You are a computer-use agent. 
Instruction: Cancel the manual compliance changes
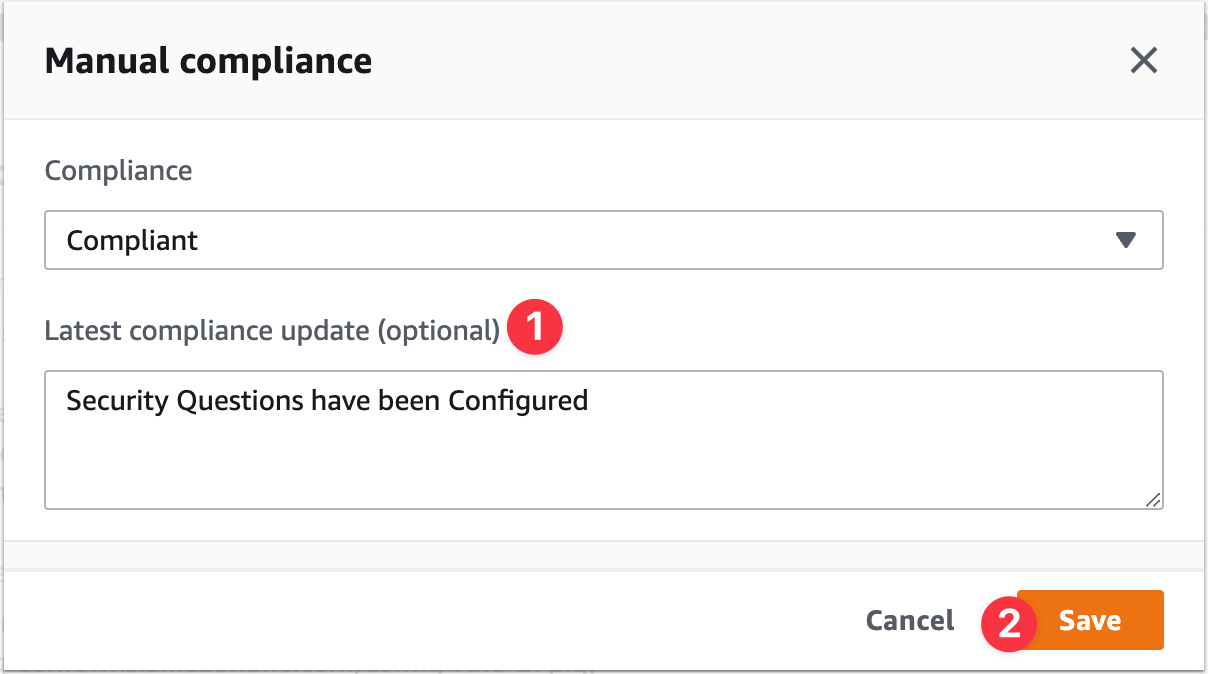(910, 621)
